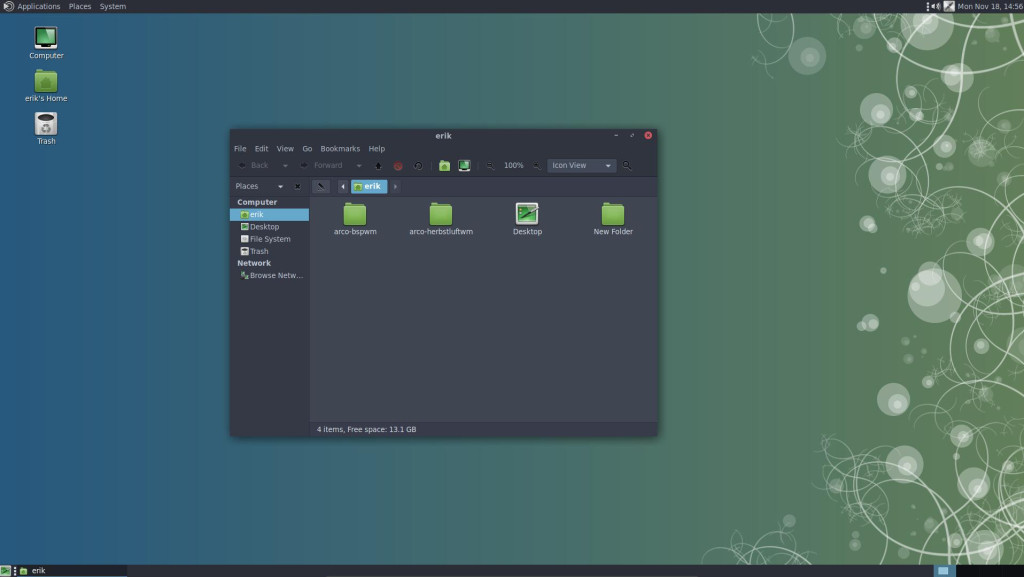
Task: Open the Go menu
Action: click(x=307, y=149)
